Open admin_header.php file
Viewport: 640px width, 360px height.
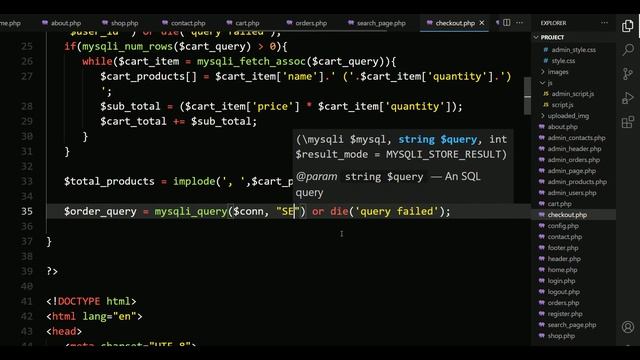(x=573, y=149)
